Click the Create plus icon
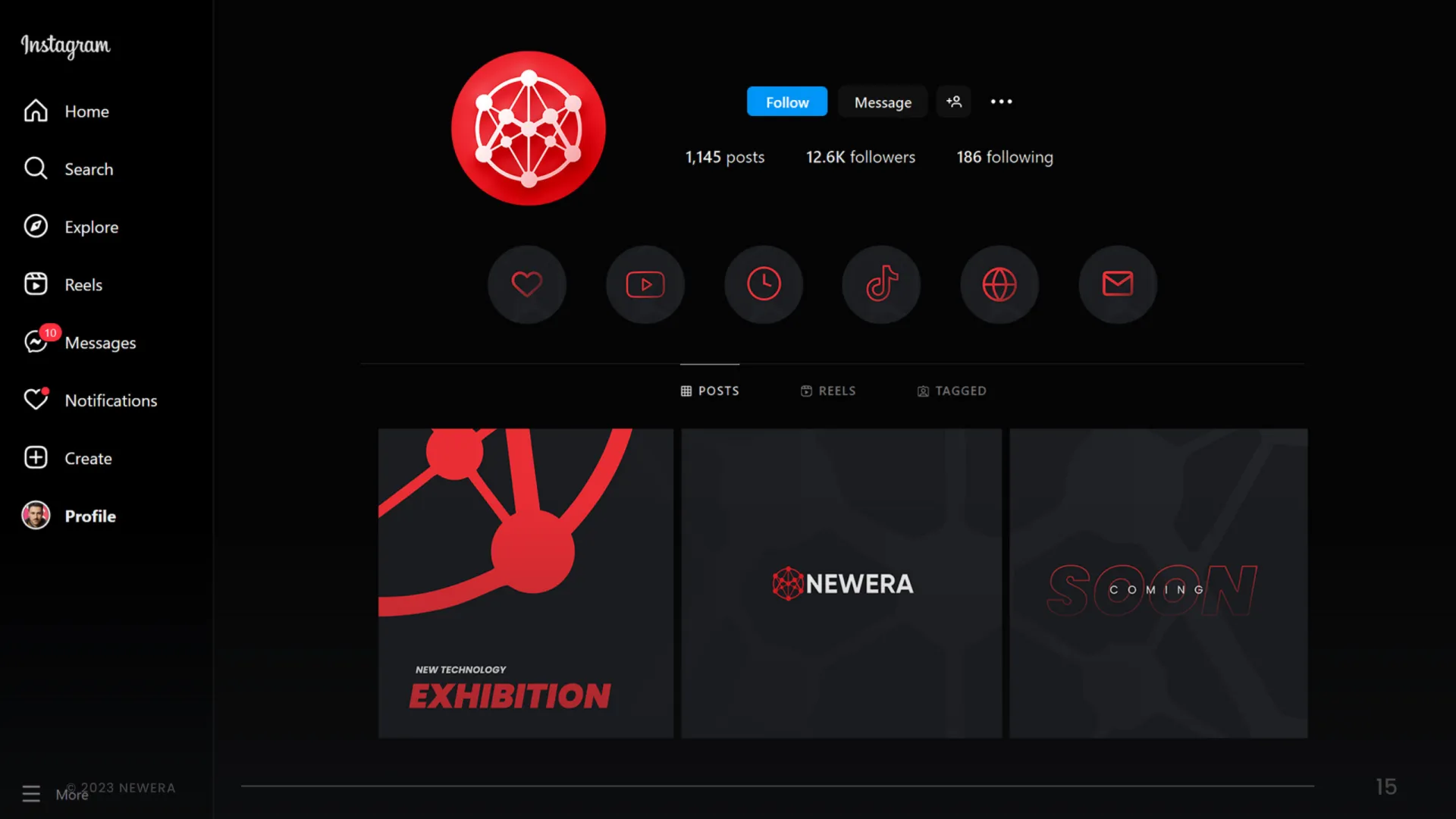Image resolution: width=1456 pixels, height=819 pixels. point(36,457)
